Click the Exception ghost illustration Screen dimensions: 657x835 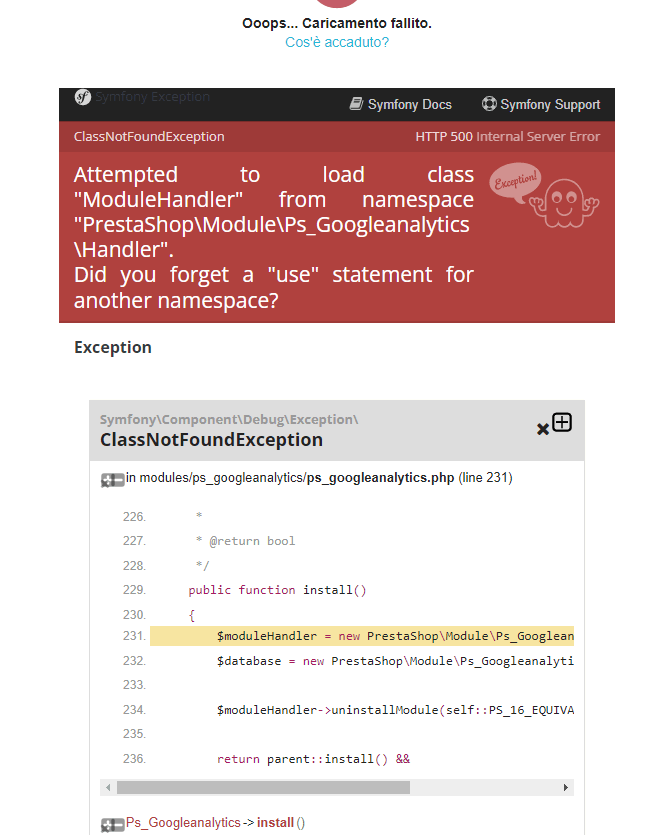[544, 195]
